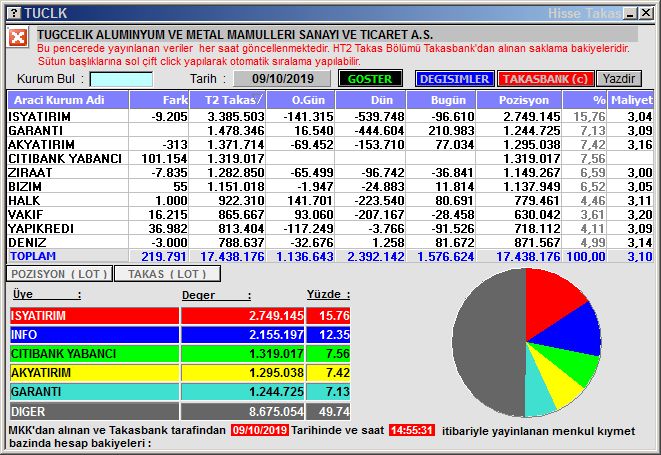661x455 pixels.
Task: Print using the Yazdir button
Action: pos(620,79)
